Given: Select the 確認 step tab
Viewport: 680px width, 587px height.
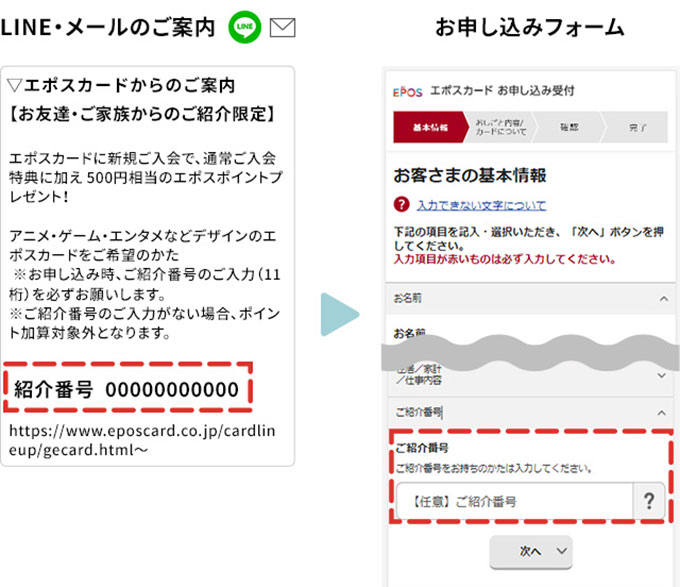Looking at the screenshot, I should tap(569, 127).
